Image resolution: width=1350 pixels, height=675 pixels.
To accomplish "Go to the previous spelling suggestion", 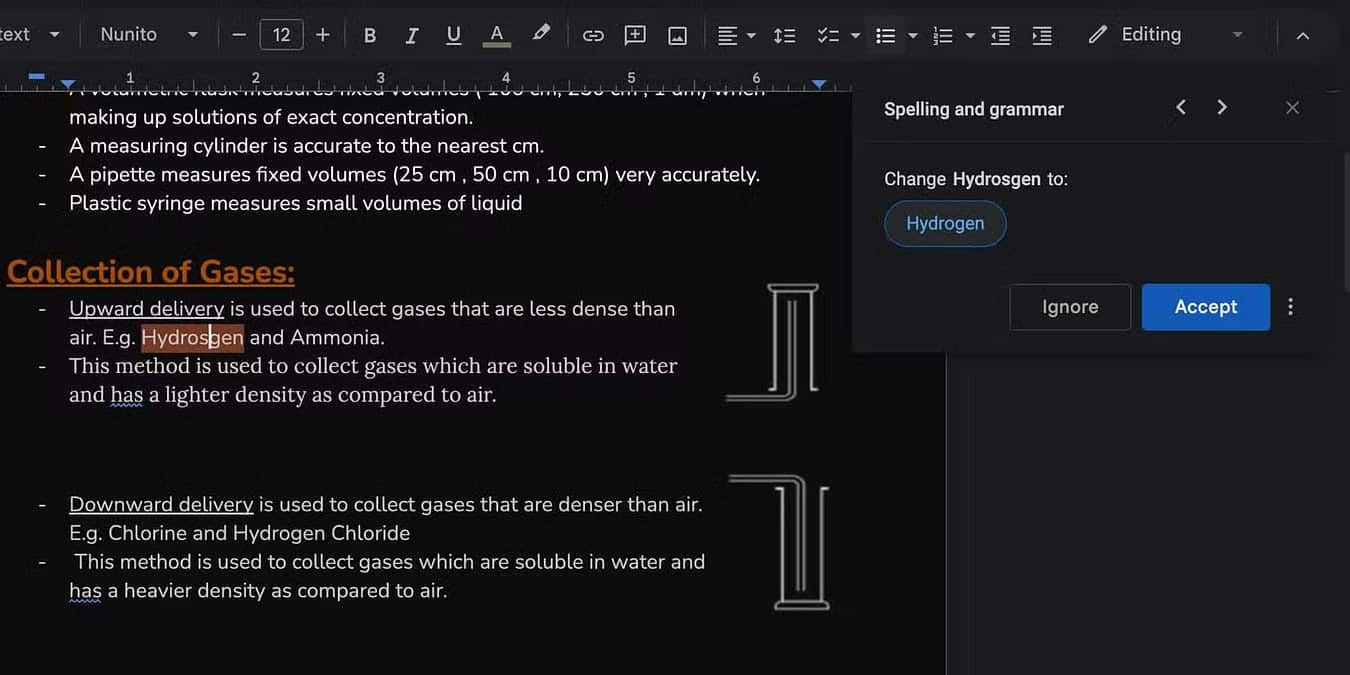I will (x=1181, y=107).
